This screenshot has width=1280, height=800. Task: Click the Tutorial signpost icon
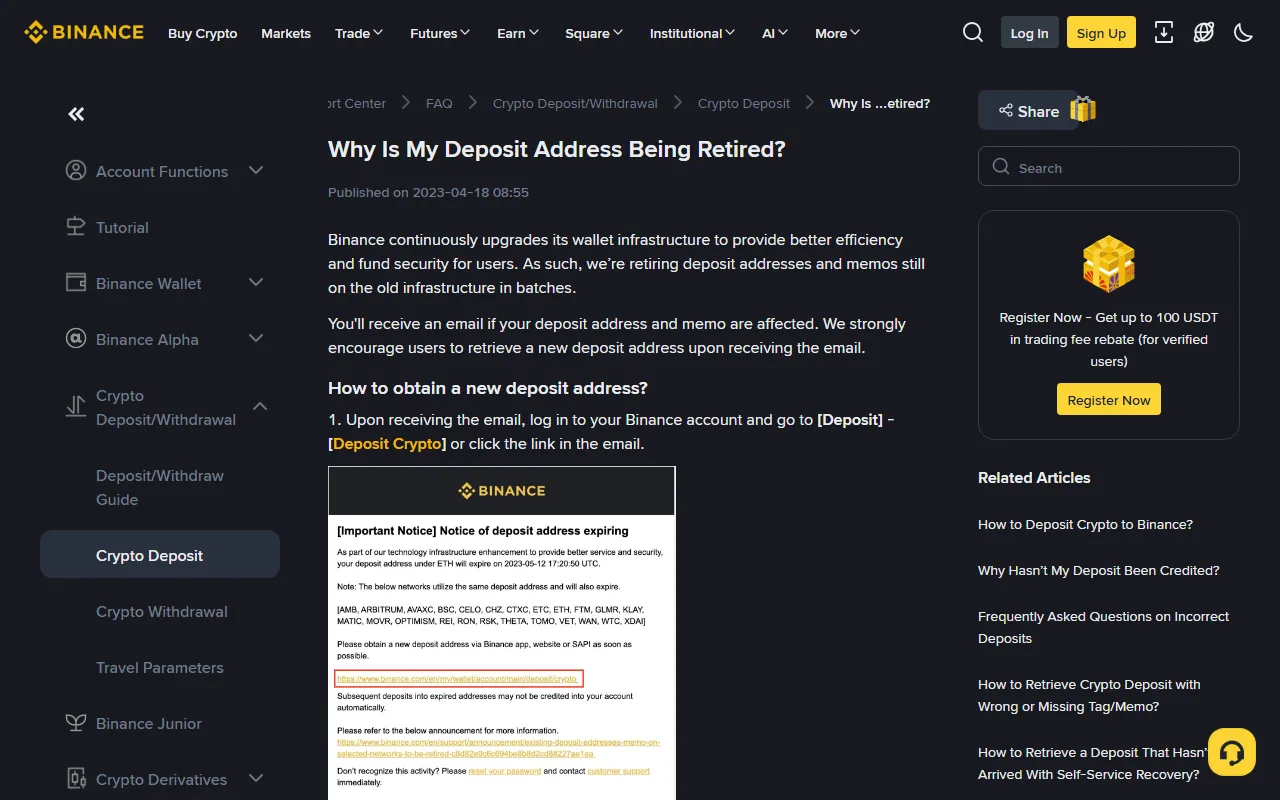tap(76, 227)
